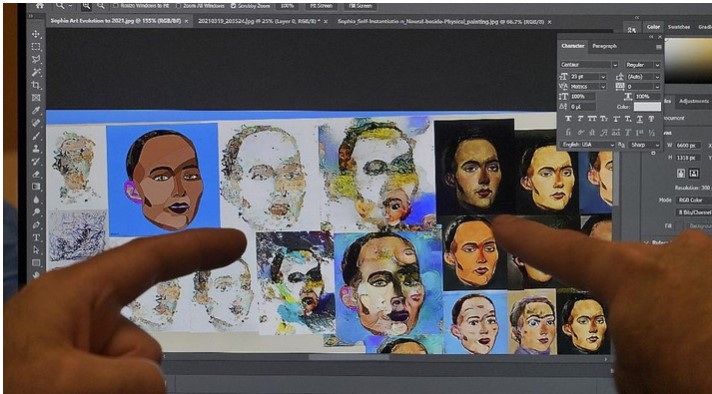Image resolution: width=712 pixels, height=394 pixels.
Task: Toggle Fractions OpenType feature
Action: click(652, 133)
